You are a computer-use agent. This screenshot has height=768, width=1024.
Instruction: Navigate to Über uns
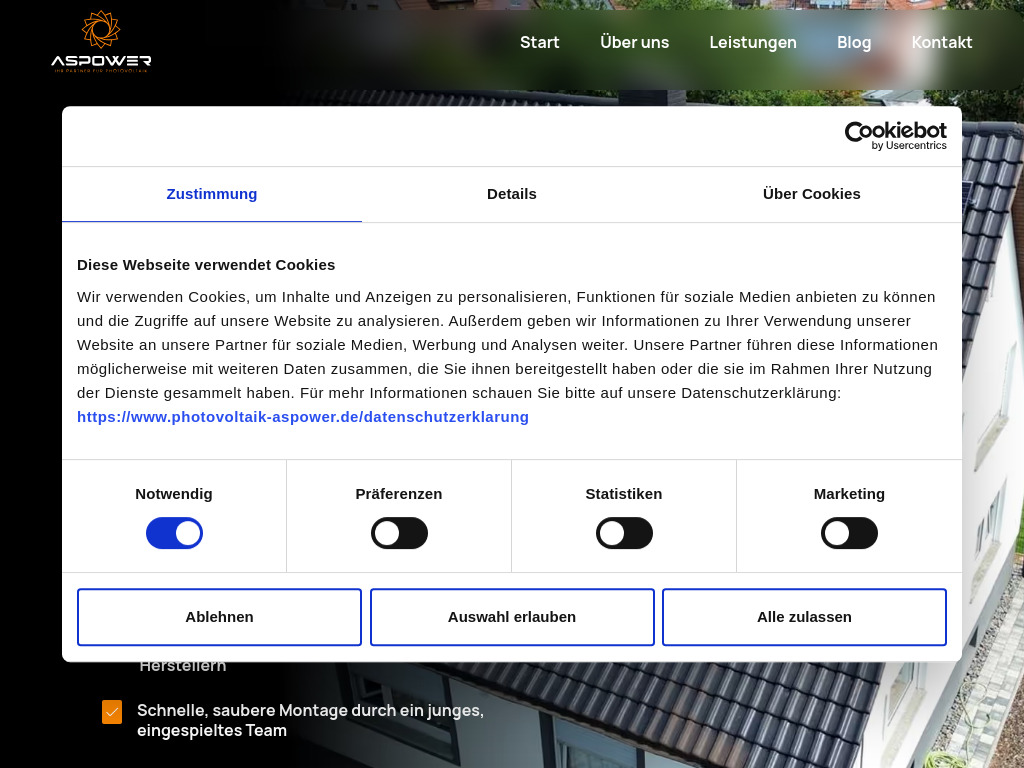pyautogui.click(x=634, y=42)
